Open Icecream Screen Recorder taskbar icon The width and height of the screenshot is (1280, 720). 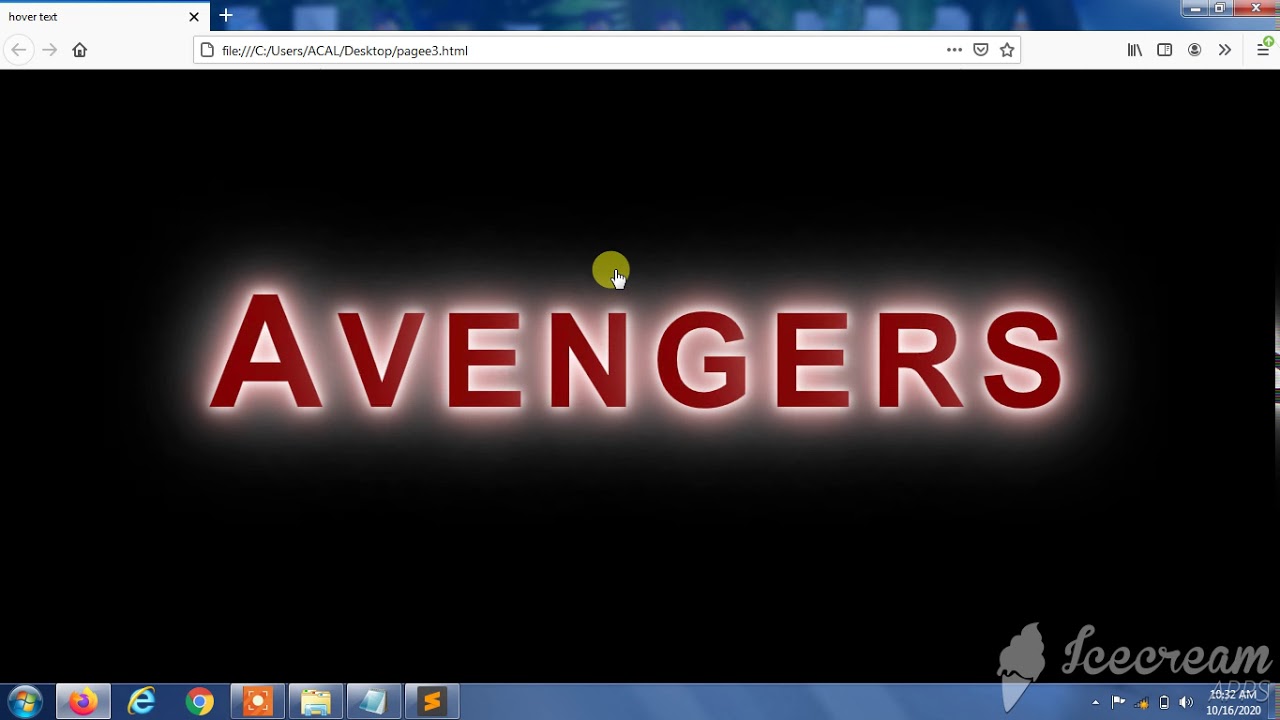coord(257,702)
